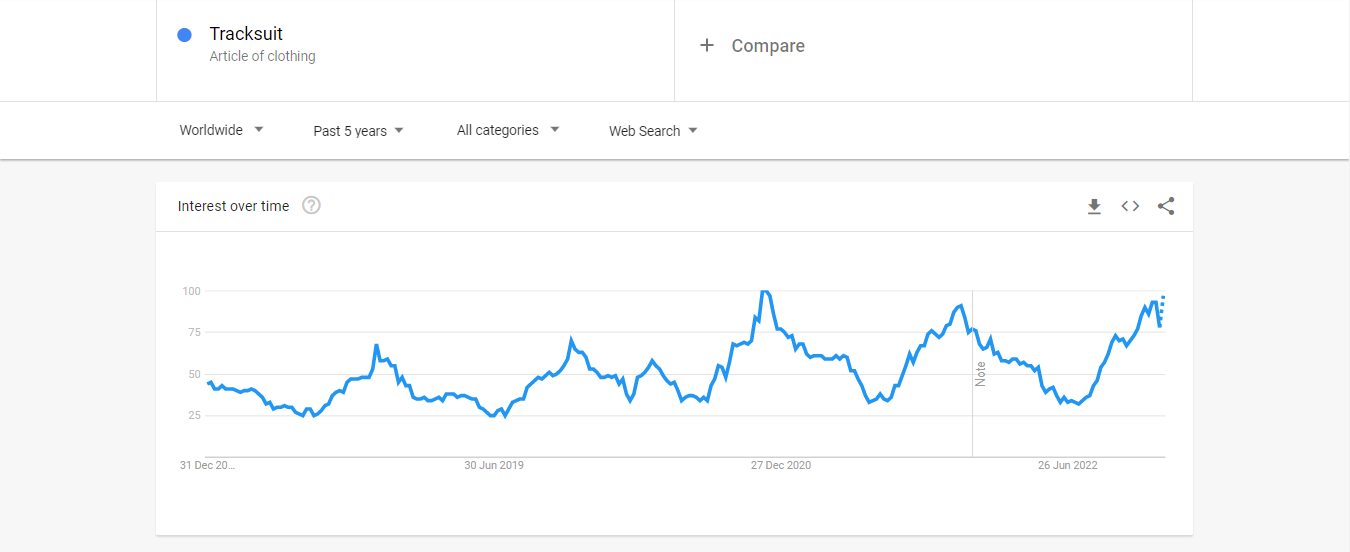Edit the Tracksuit search term

(246, 34)
